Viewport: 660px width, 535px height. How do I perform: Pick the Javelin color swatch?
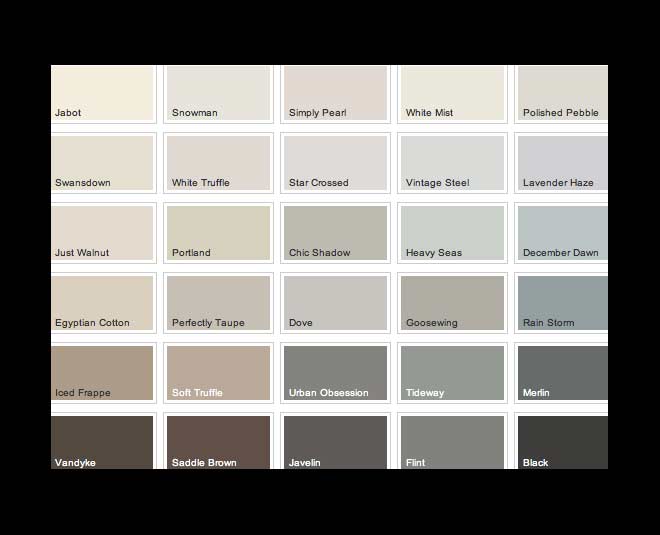coord(335,442)
